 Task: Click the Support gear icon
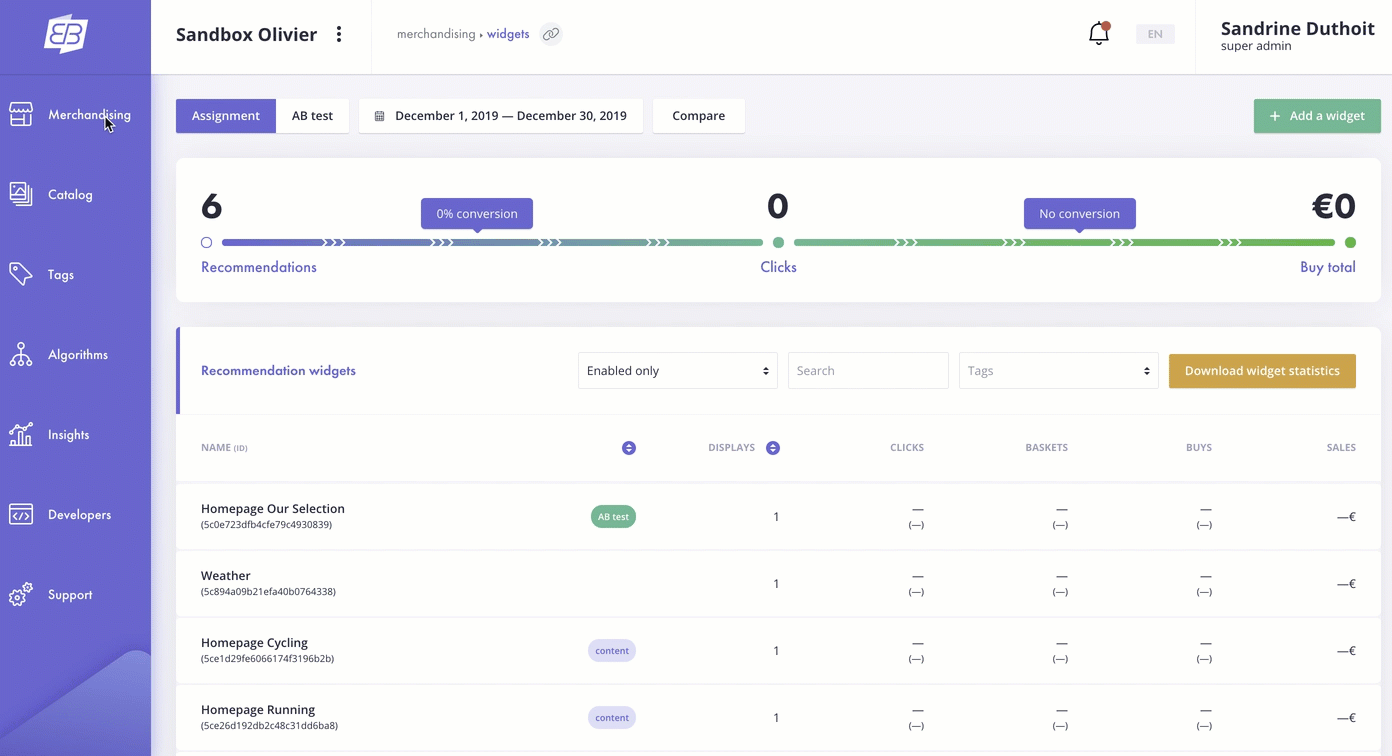click(21, 594)
